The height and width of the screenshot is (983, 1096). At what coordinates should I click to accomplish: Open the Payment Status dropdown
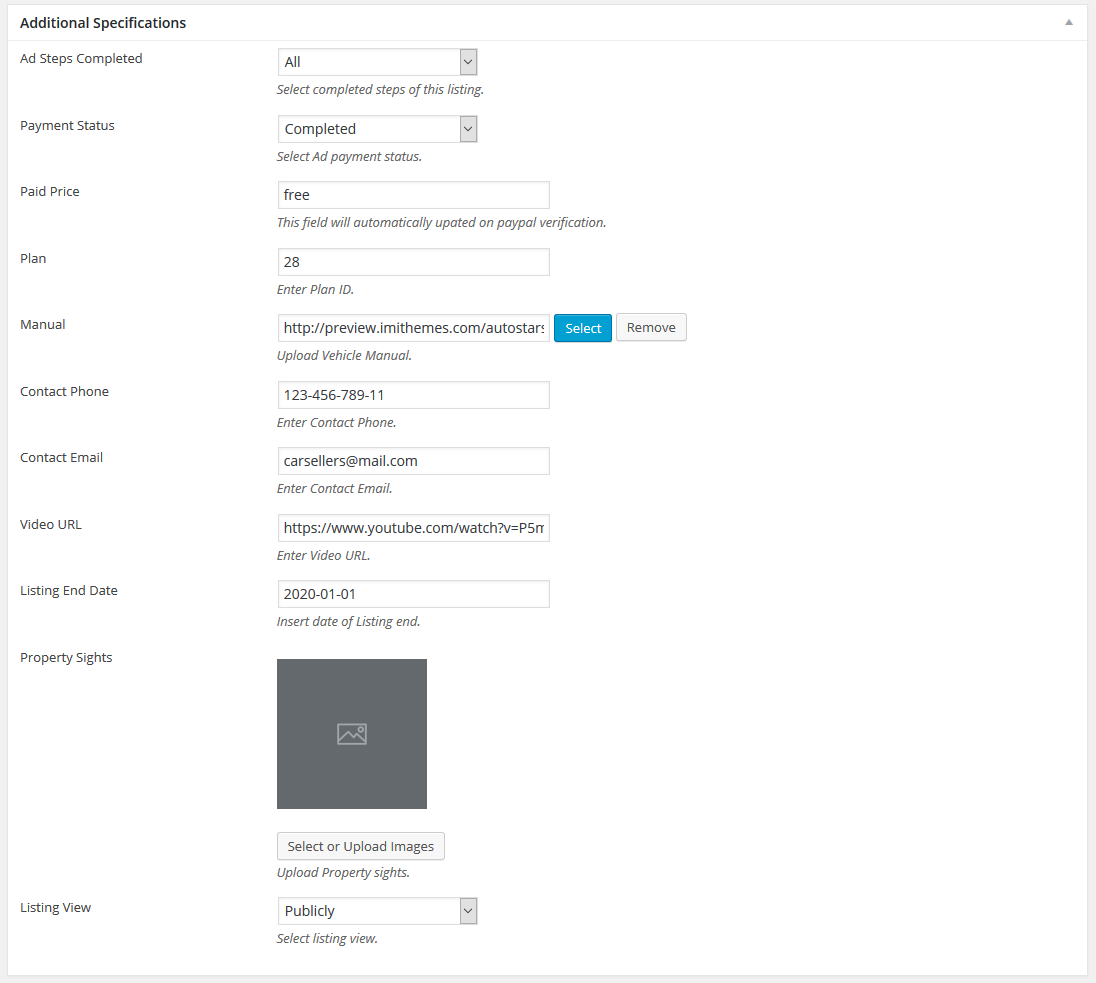coord(377,129)
